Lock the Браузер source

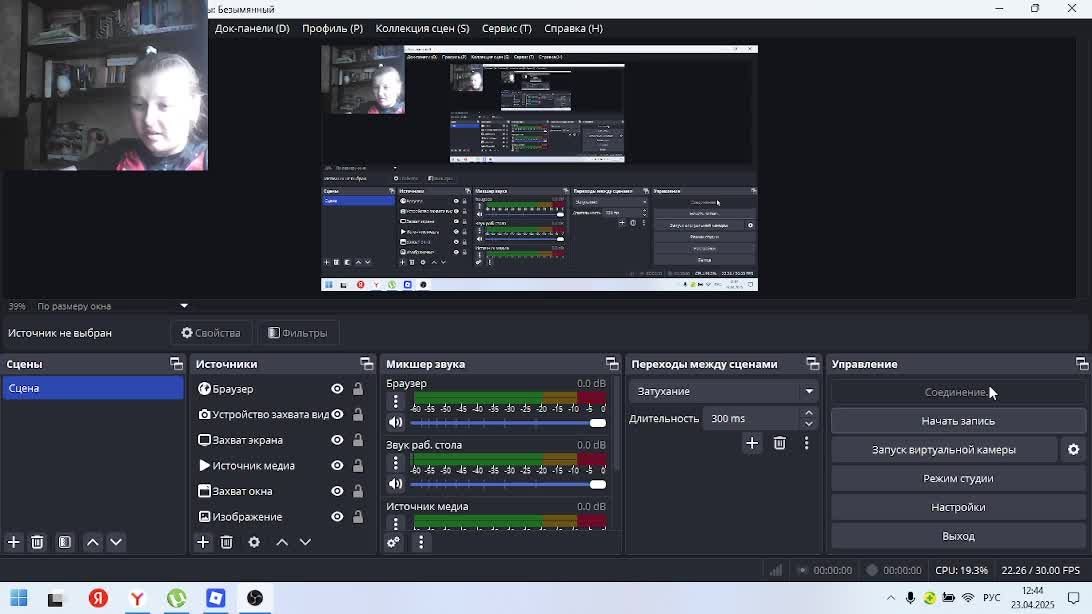tap(358, 389)
